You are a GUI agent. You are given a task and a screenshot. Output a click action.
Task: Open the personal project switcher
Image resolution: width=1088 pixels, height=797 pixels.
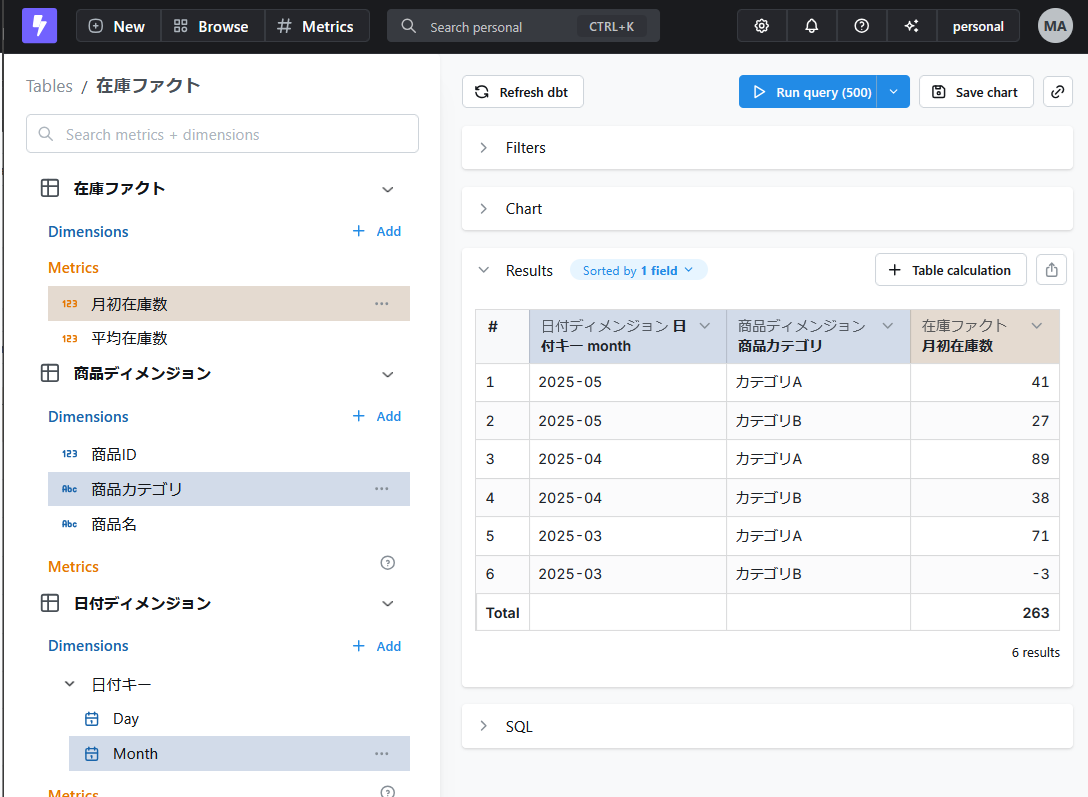978,26
